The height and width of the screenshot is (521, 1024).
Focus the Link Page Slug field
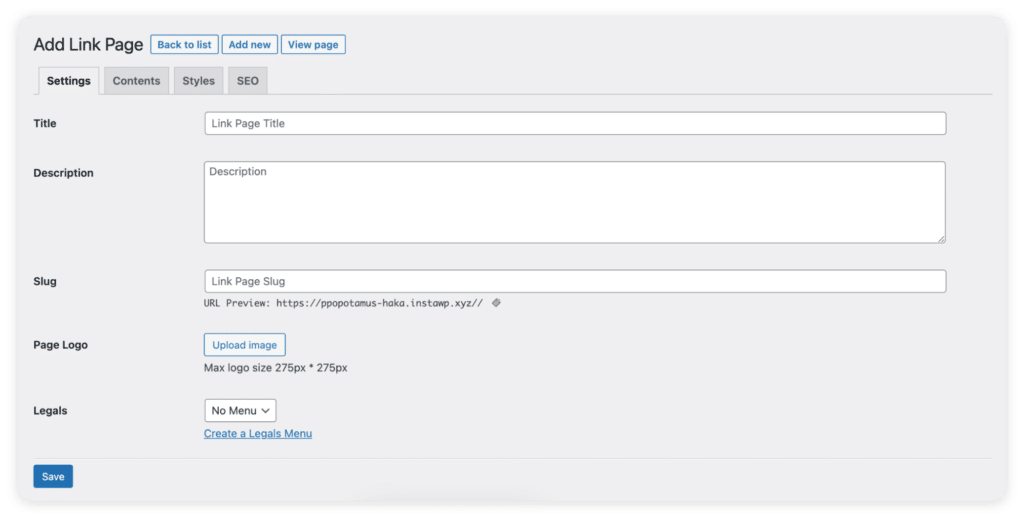click(575, 281)
